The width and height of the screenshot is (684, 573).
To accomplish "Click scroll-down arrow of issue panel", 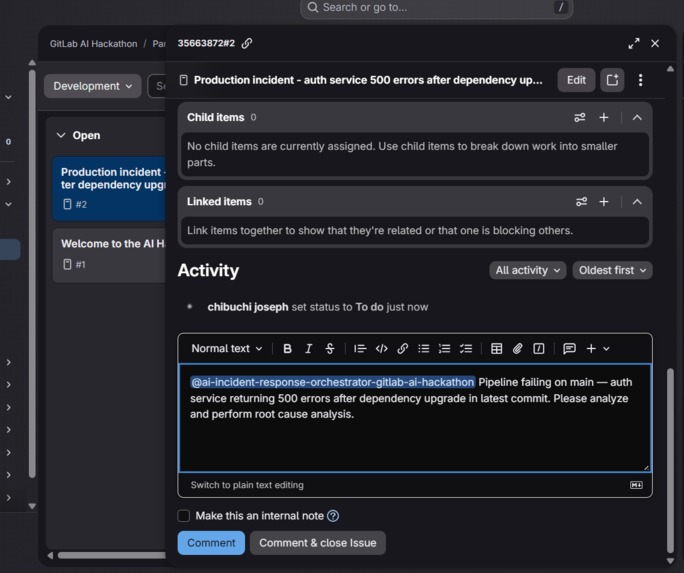I will pyautogui.click(x=670, y=561).
